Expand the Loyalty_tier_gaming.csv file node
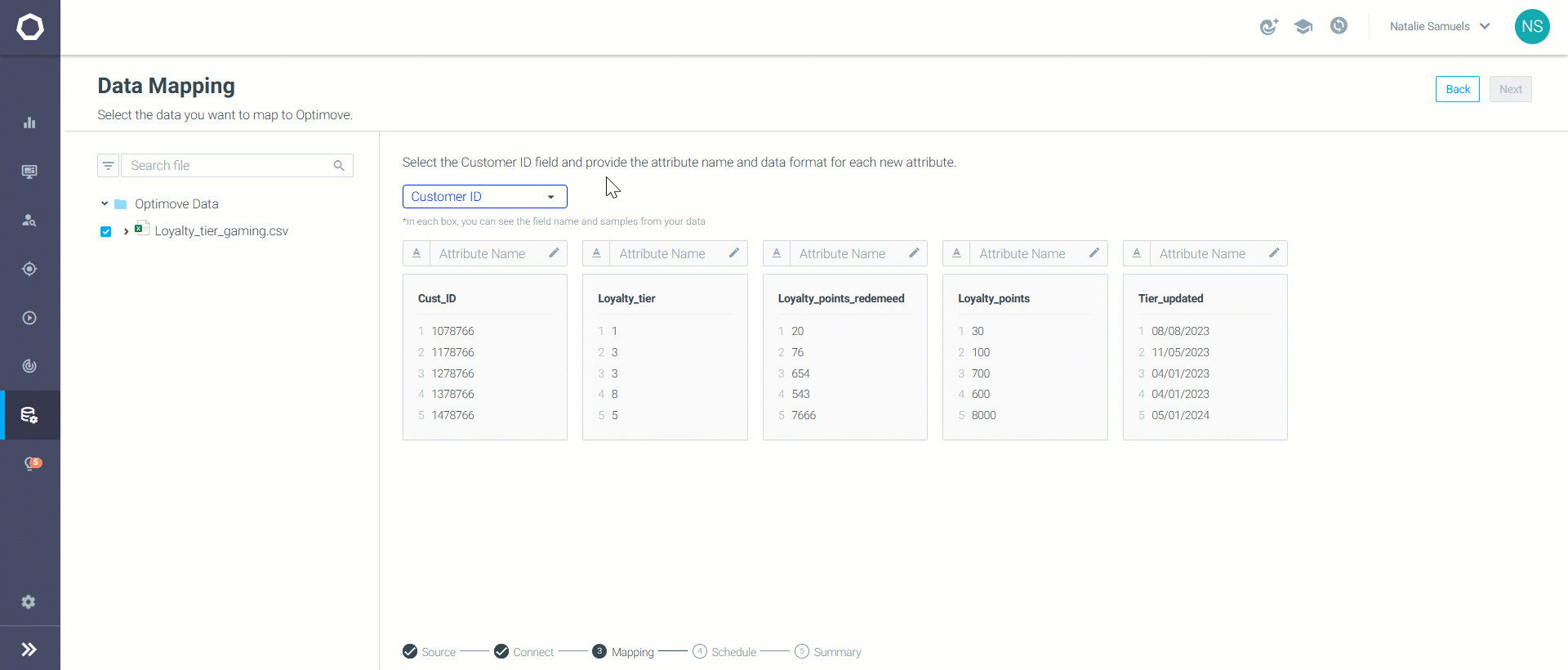The width and height of the screenshot is (1568, 670). coord(126,231)
